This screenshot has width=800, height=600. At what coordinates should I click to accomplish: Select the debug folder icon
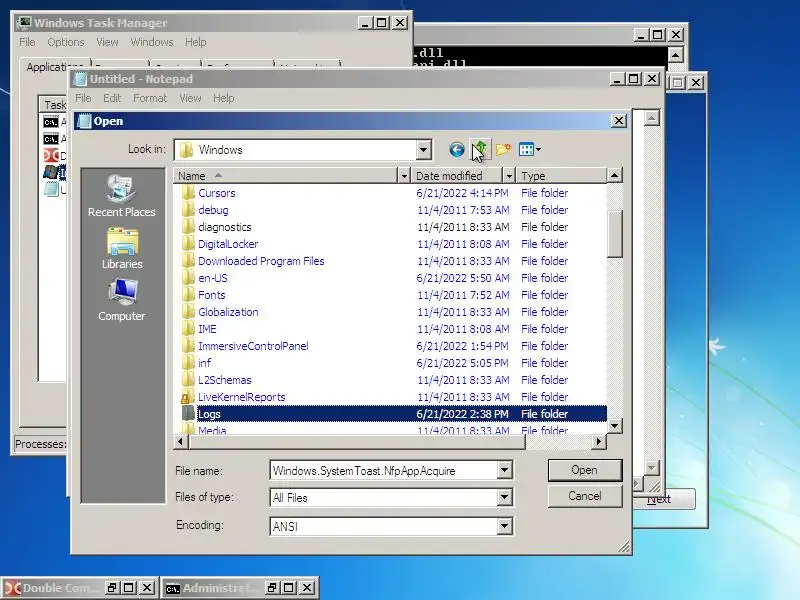(188, 210)
